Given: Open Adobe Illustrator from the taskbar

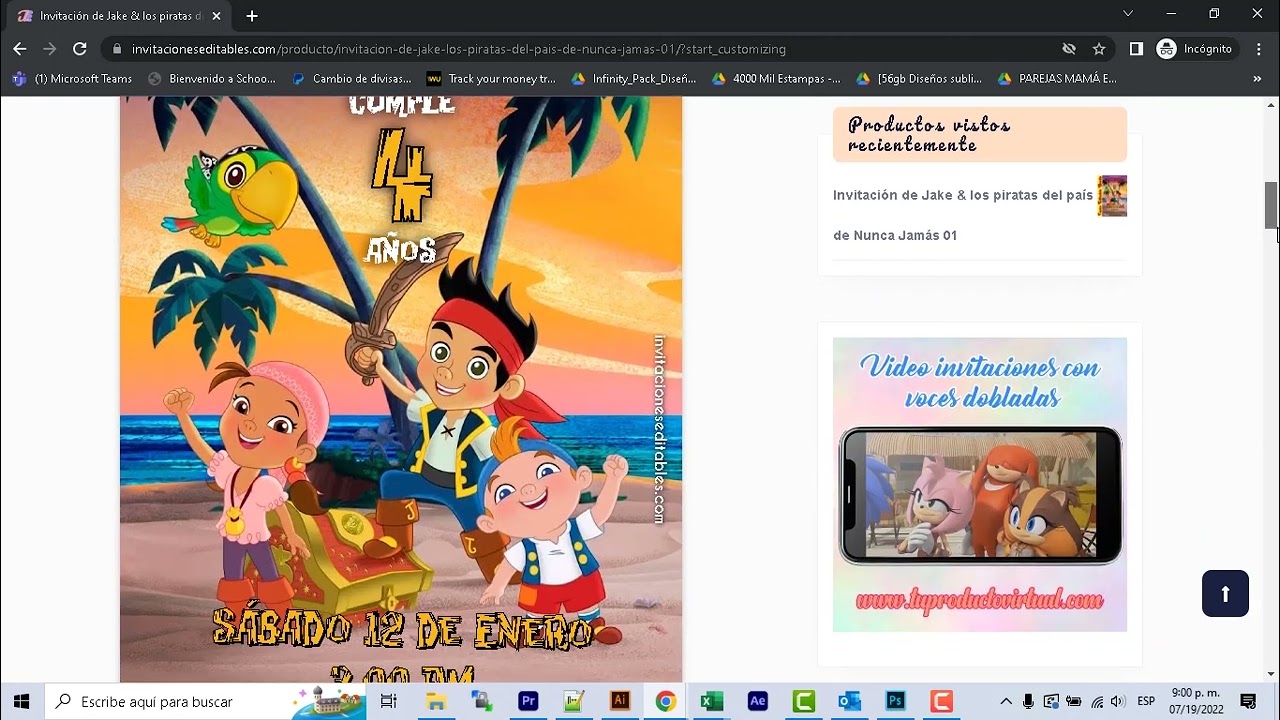Looking at the screenshot, I should (619, 701).
